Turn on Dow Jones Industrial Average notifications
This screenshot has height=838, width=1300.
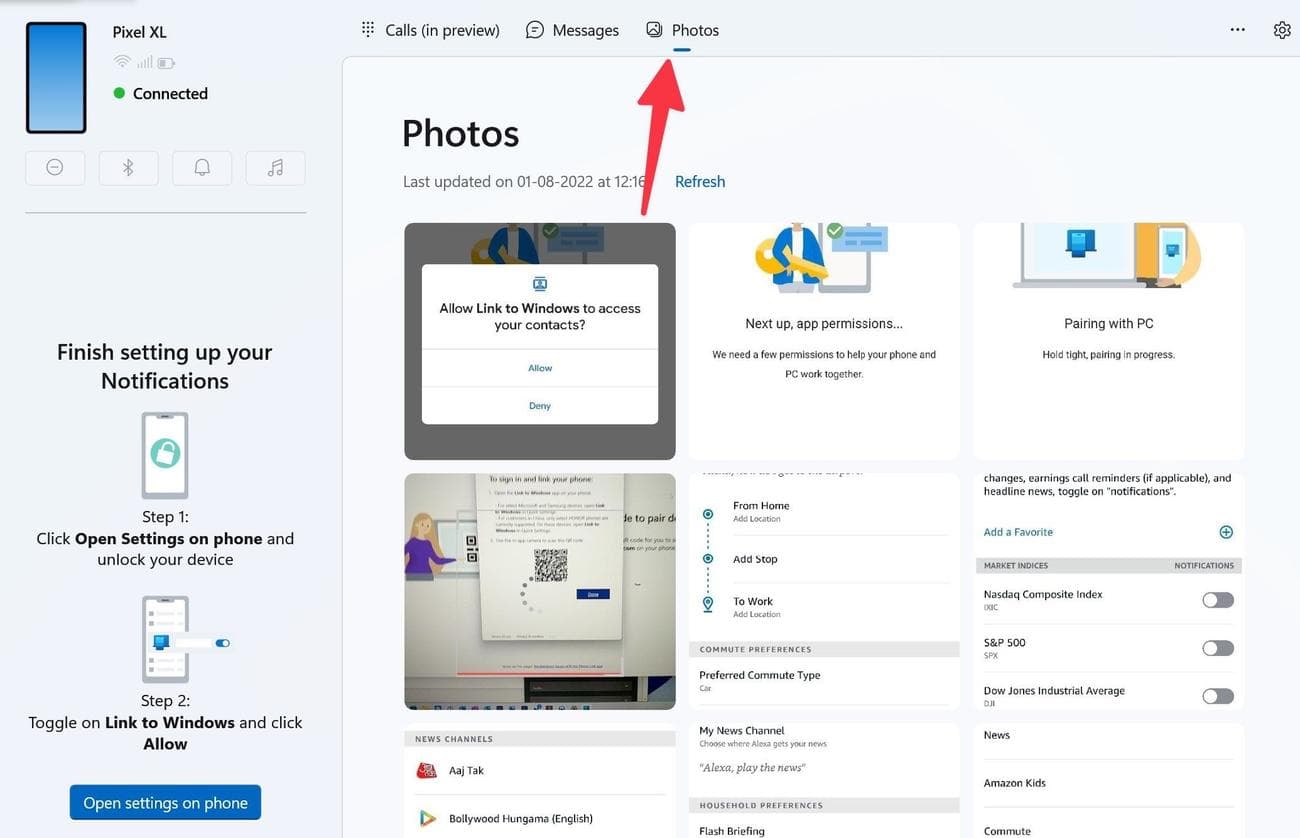point(1217,695)
